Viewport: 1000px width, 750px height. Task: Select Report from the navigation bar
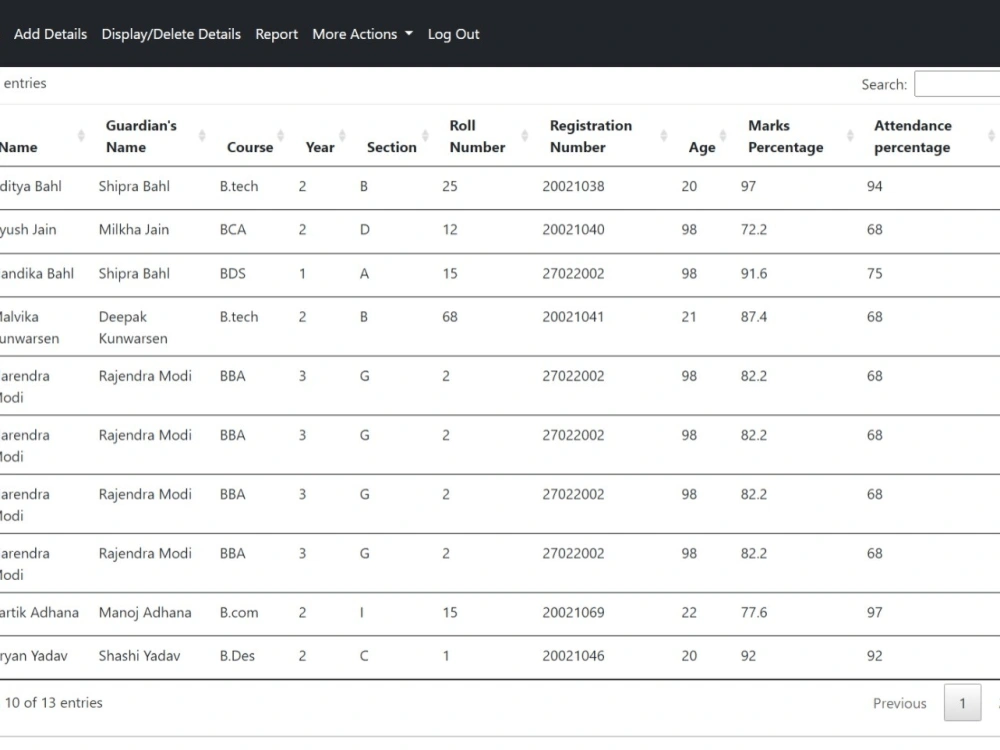click(276, 33)
